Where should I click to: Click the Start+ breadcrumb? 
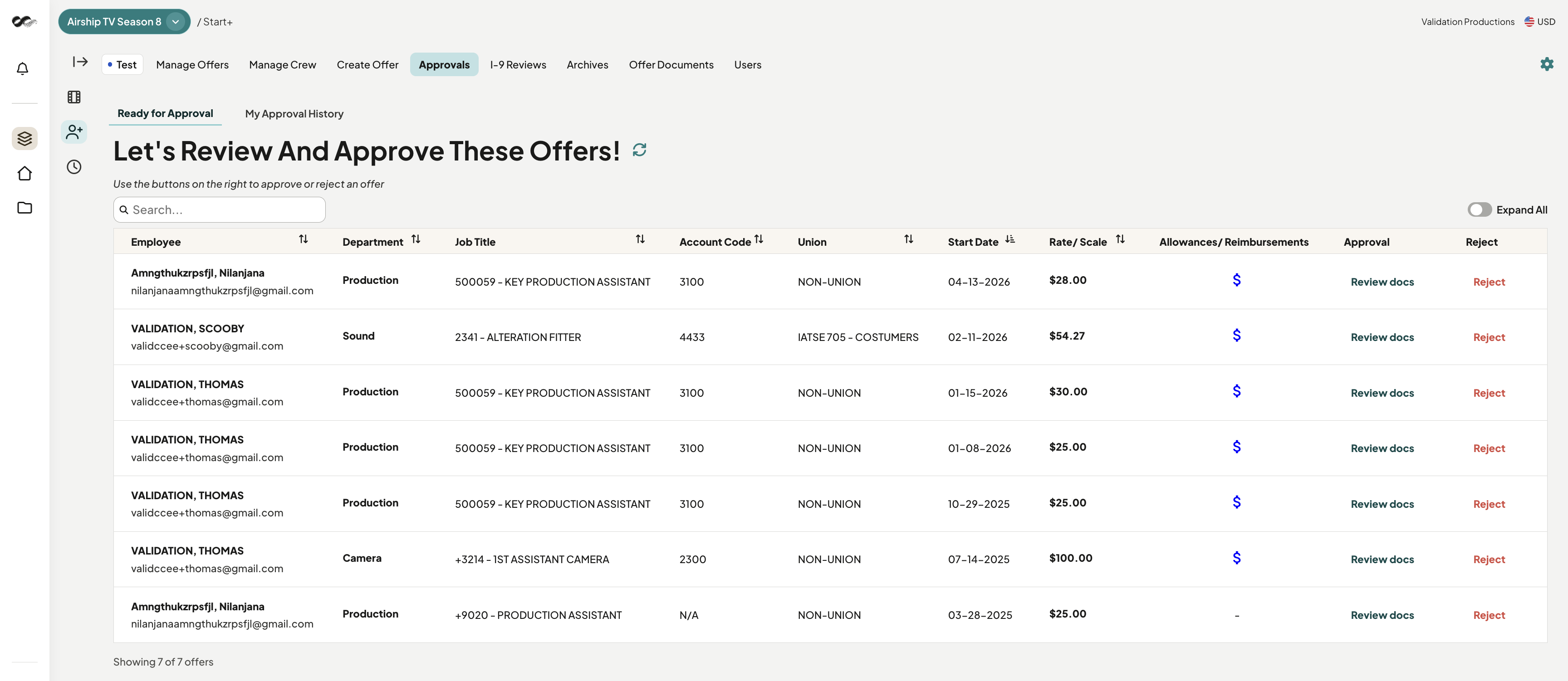(x=217, y=22)
